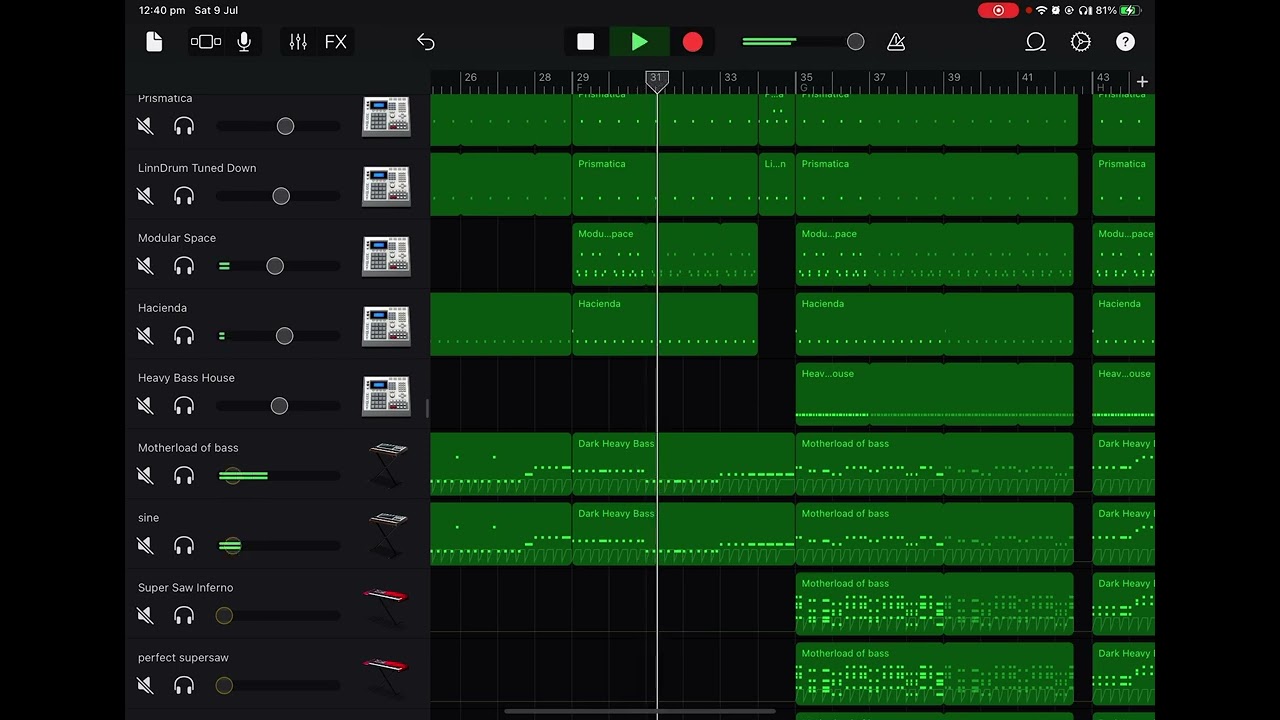Select Prismatica drum machine instrument icon
Image resolution: width=1280 pixels, height=720 pixels.
(387, 116)
